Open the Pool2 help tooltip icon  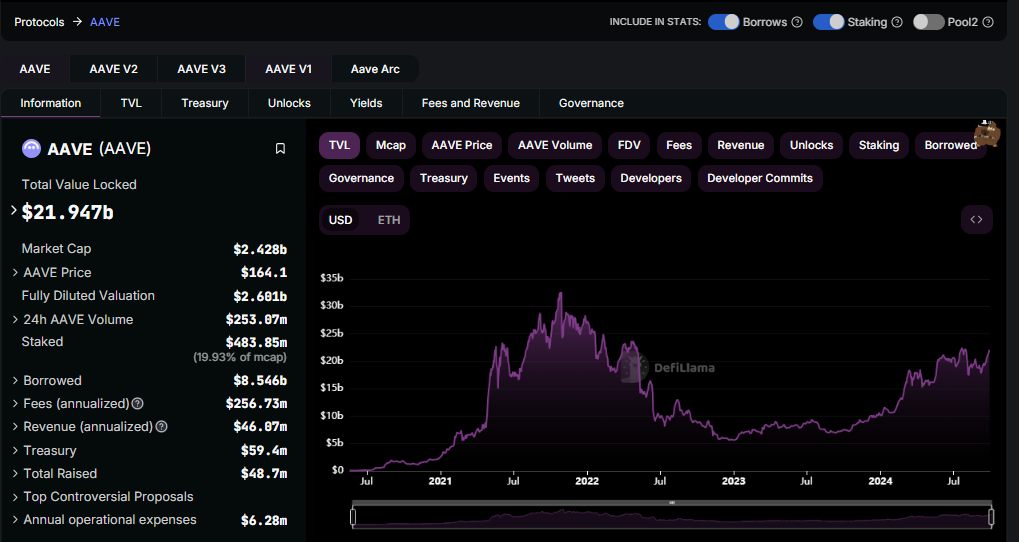click(988, 22)
